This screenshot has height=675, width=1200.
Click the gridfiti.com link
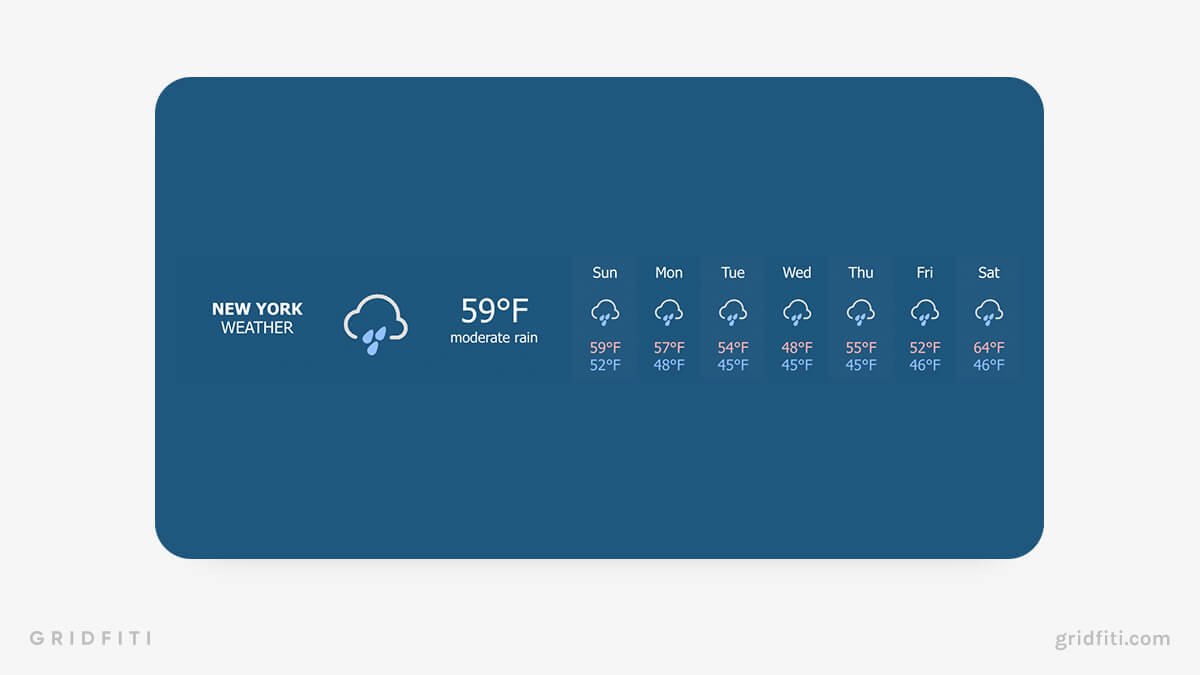[x=1113, y=638]
